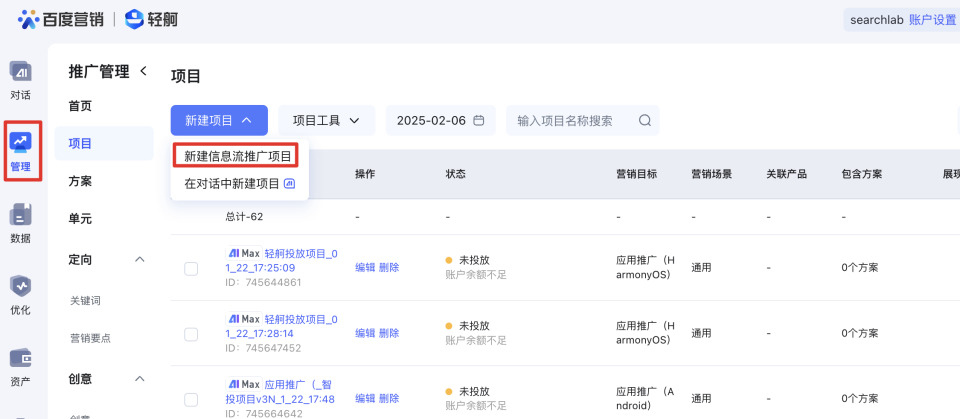Check the box for project ID 745644861
Image resolution: width=960 pixels, height=419 pixels.
point(191,268)
